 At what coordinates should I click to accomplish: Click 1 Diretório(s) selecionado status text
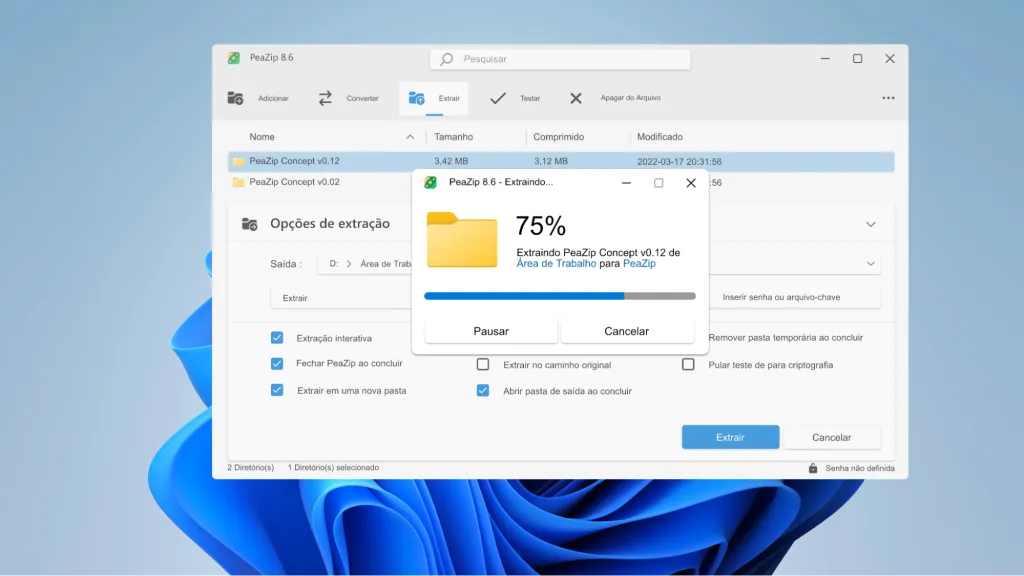333,468
